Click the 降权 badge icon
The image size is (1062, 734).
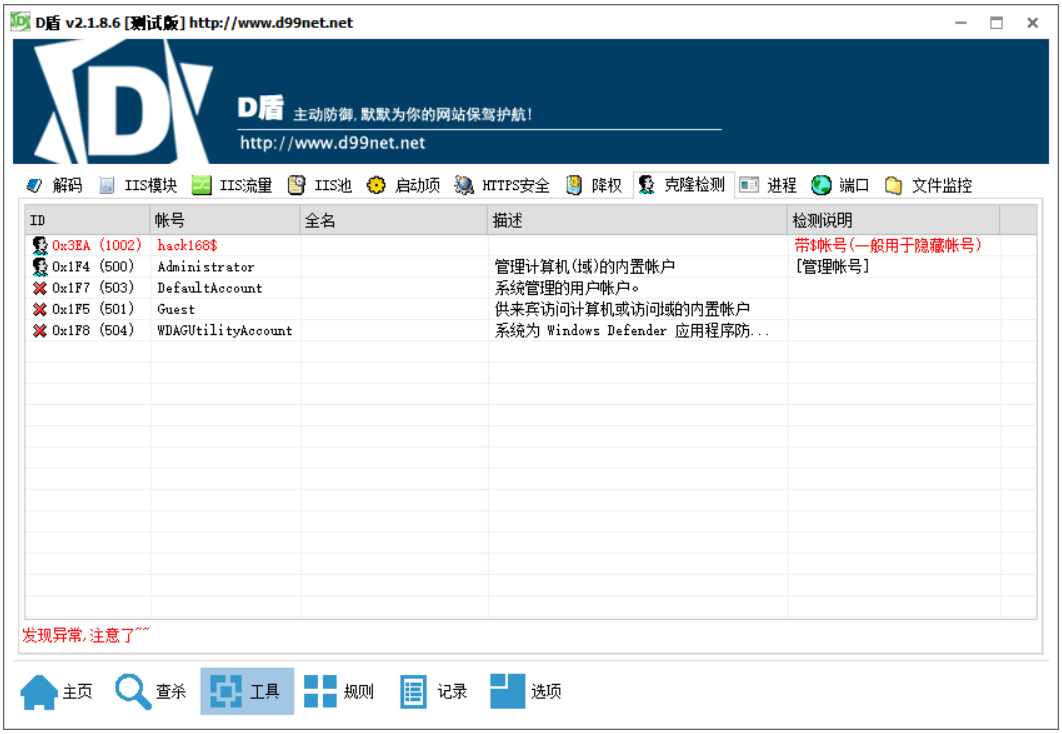[x=574, y=185]
